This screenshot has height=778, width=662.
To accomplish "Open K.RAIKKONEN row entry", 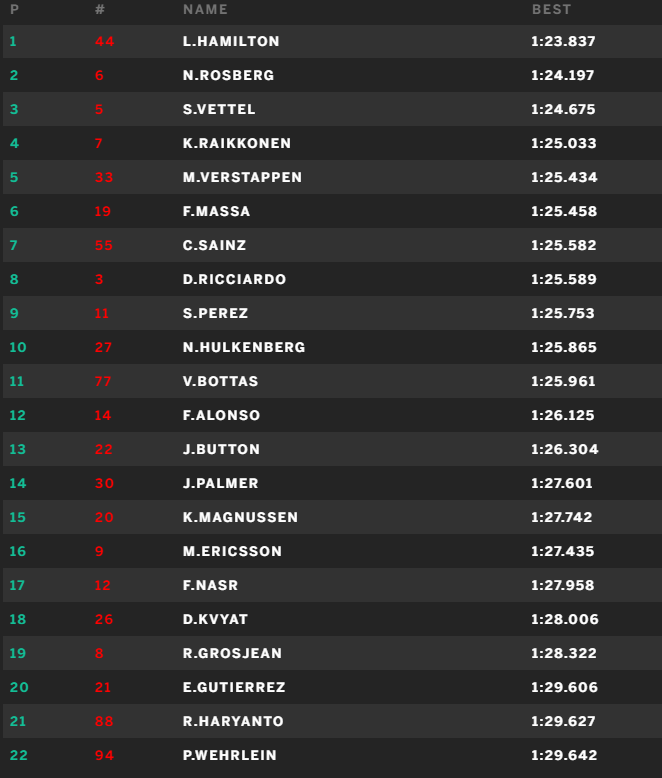I will (332, 143).
